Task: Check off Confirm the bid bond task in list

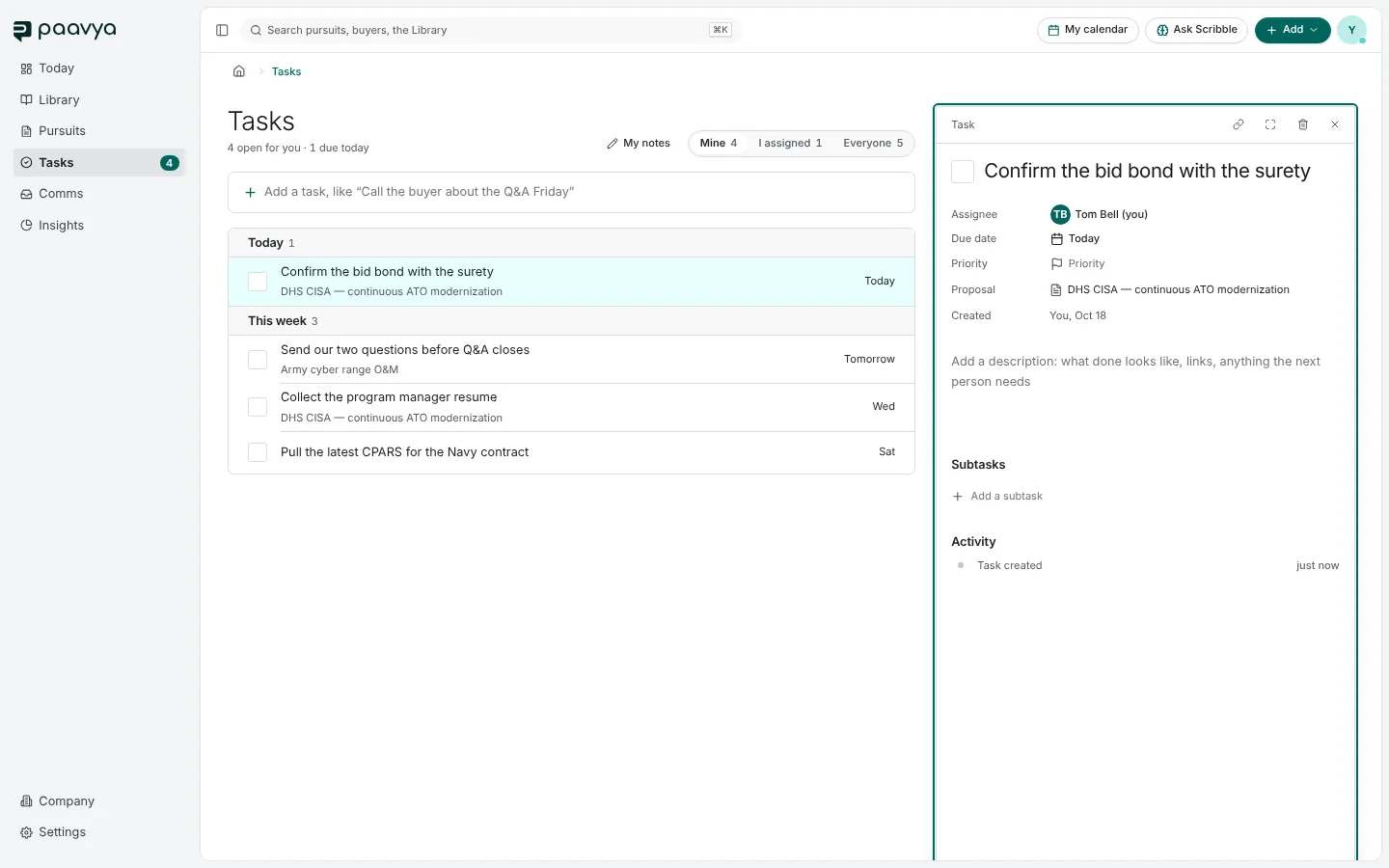Action: coord(258,282)
